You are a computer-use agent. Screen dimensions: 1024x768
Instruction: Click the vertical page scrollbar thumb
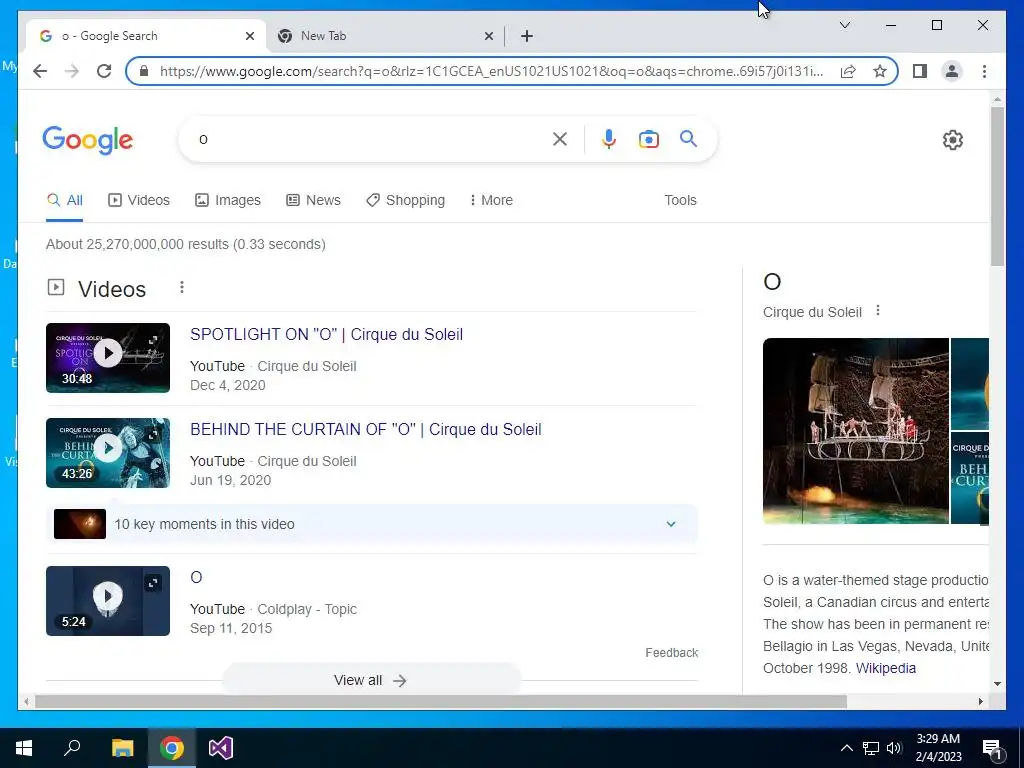[x=997, y=186]
